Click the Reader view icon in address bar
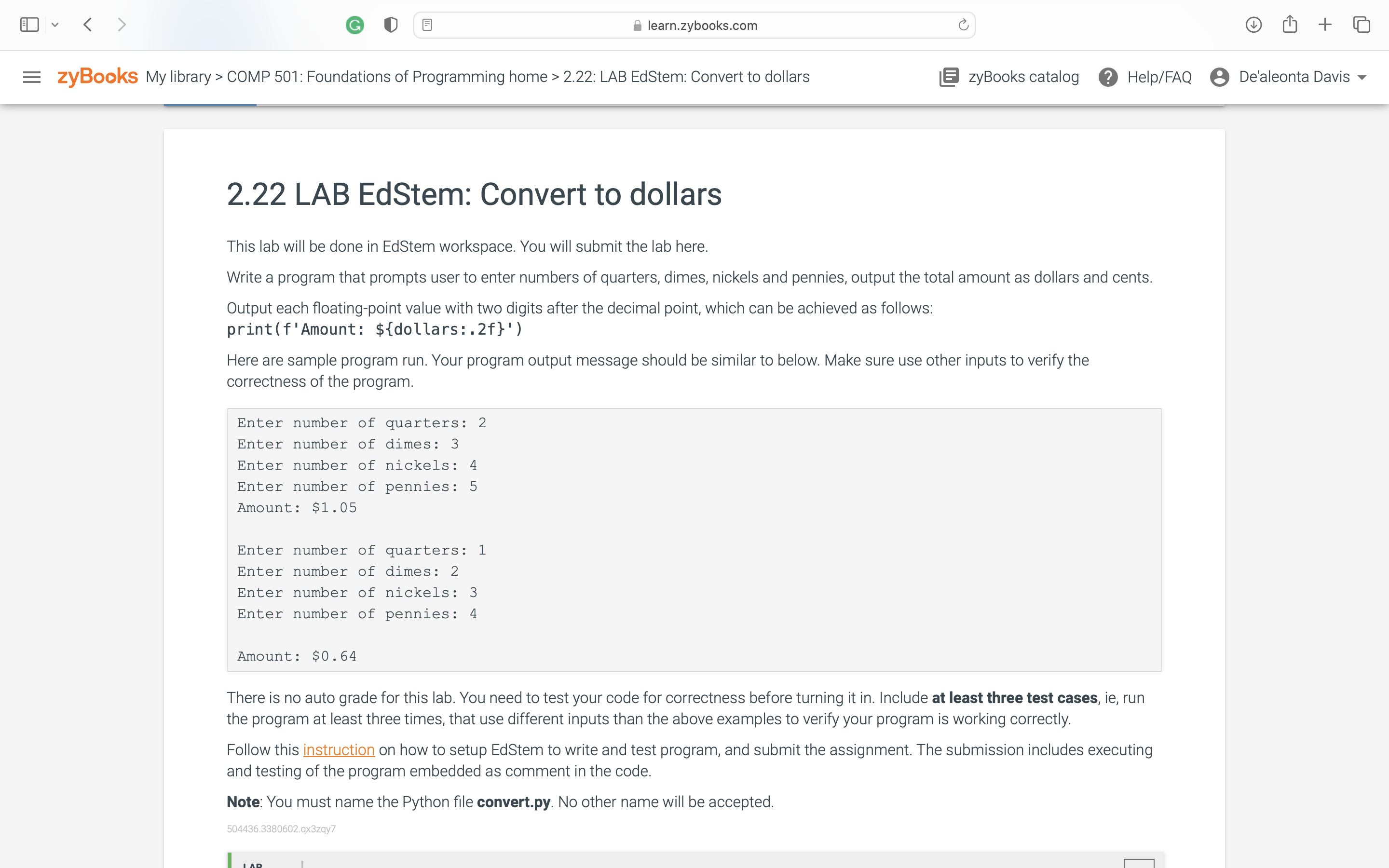The image size is (1389, 868). (x=427, y=25)
